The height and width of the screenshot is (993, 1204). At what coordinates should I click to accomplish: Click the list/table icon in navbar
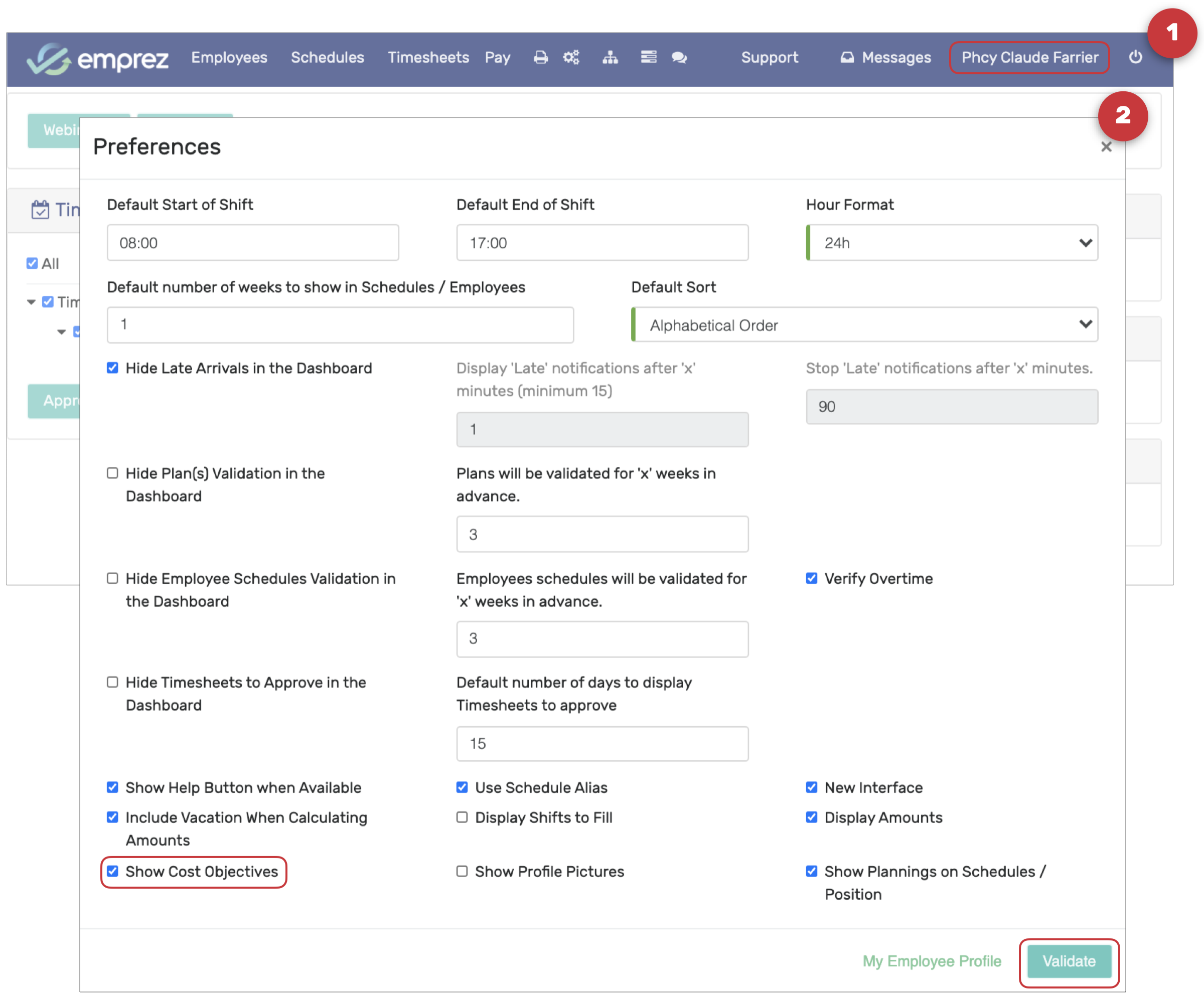point(648,57)
